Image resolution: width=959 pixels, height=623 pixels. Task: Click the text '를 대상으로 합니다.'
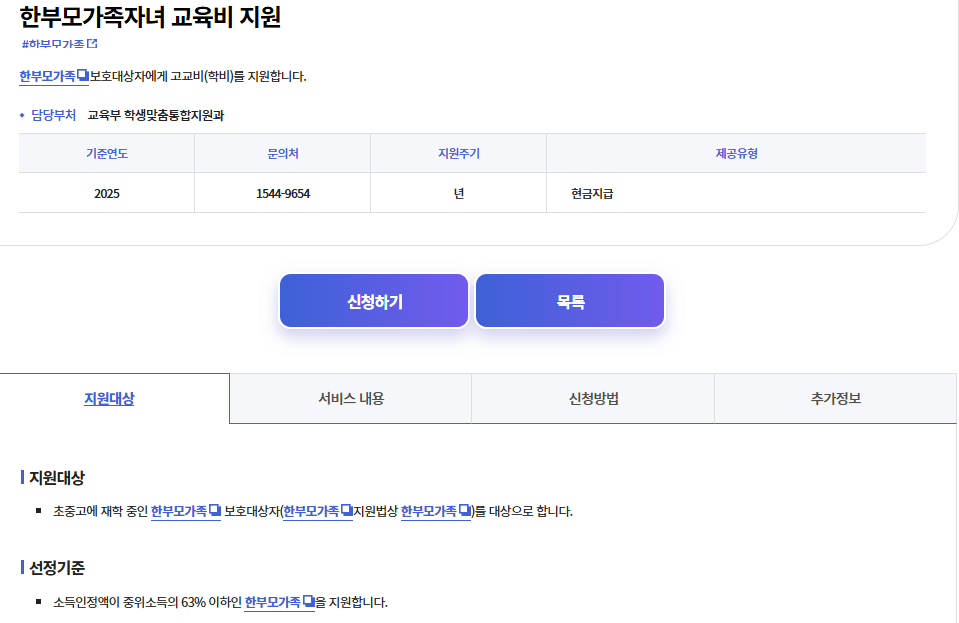[524, 511]
